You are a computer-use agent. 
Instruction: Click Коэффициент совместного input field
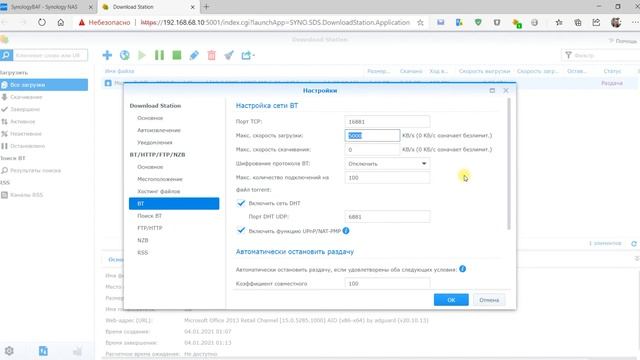[x=387, y=283]
